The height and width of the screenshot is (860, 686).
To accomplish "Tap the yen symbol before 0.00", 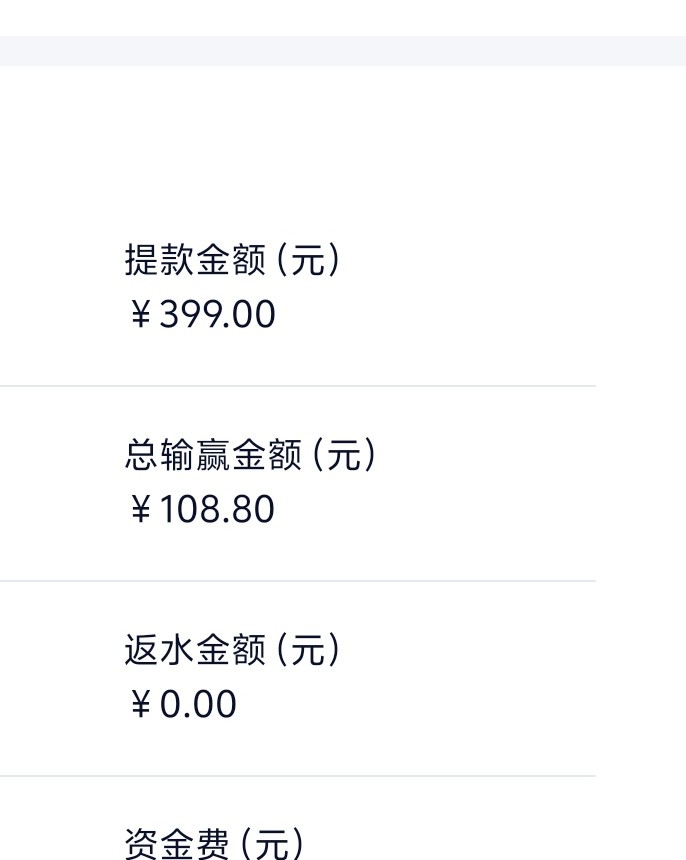I will click(140, 705).
